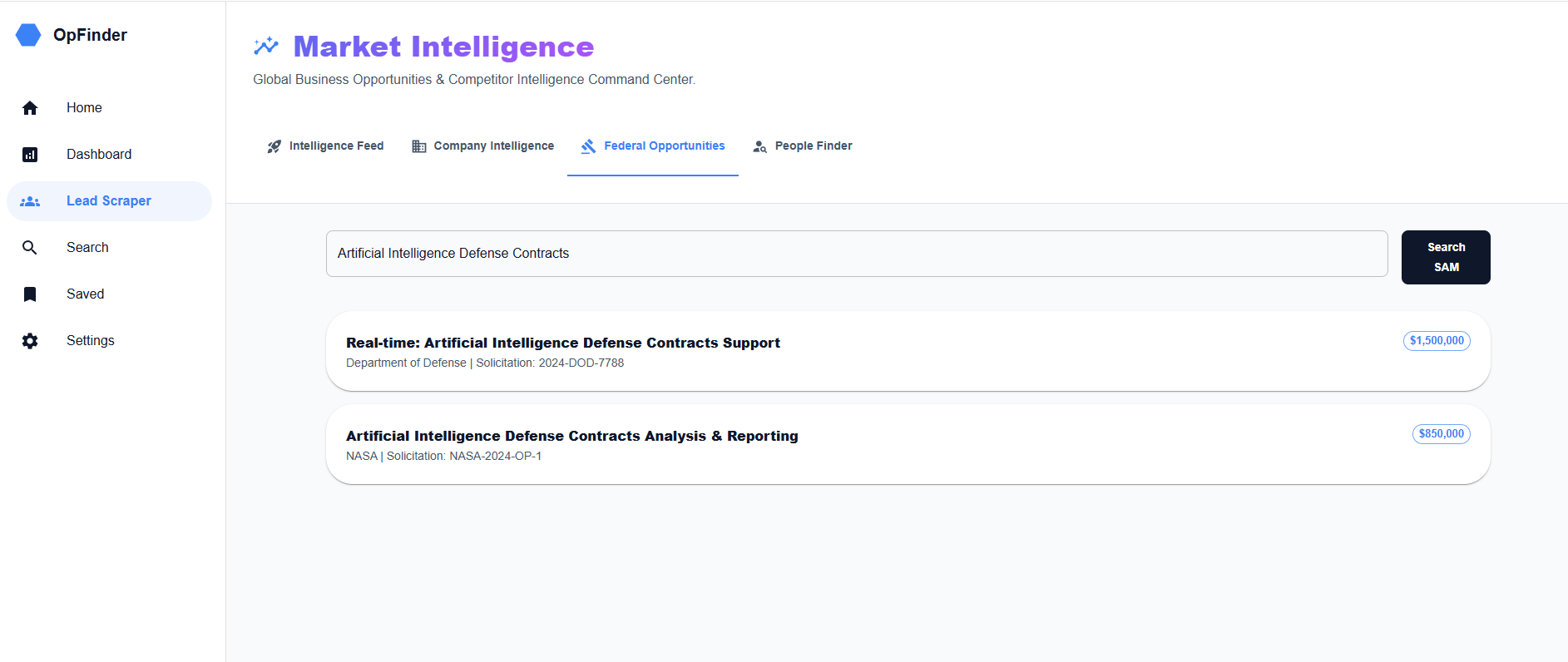Click the Dashboard chart icon

pyautogui.click(x=30, y=155)
